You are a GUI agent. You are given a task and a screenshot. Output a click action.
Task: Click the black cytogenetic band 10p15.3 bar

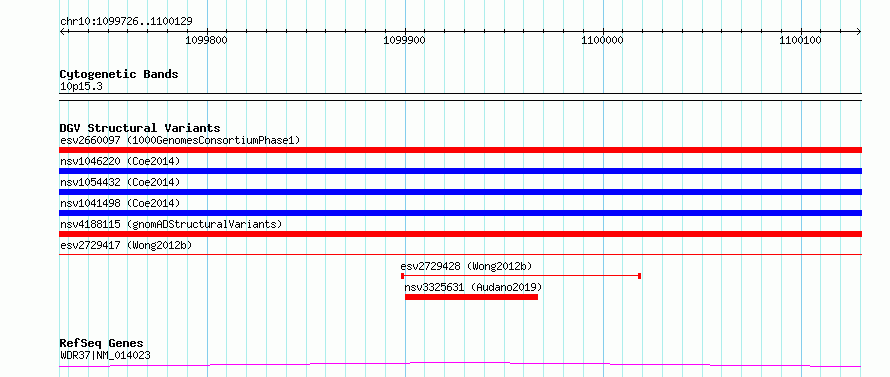(460, 97)
